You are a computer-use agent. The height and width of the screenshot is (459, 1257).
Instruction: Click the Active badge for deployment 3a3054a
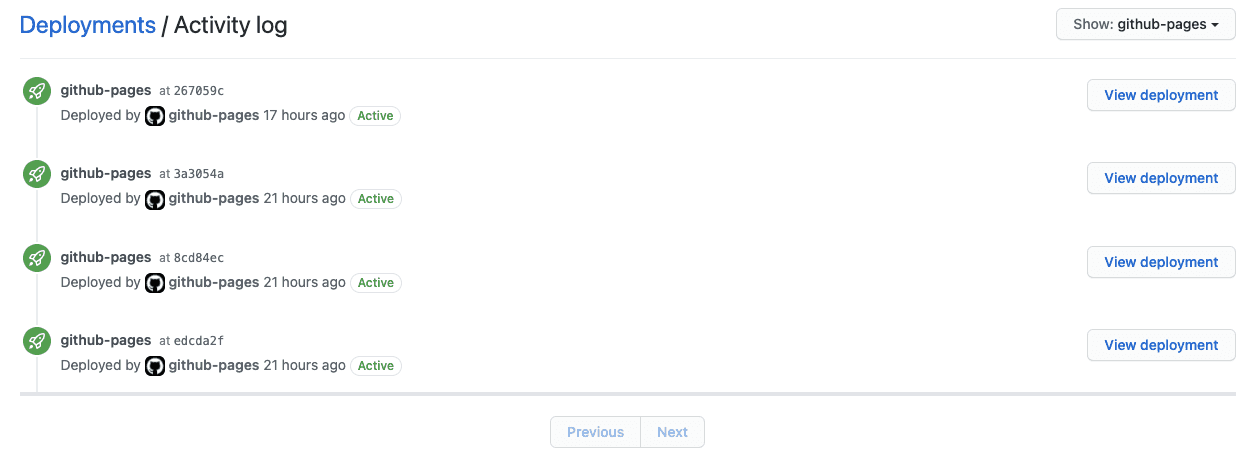tap(375, 199)
